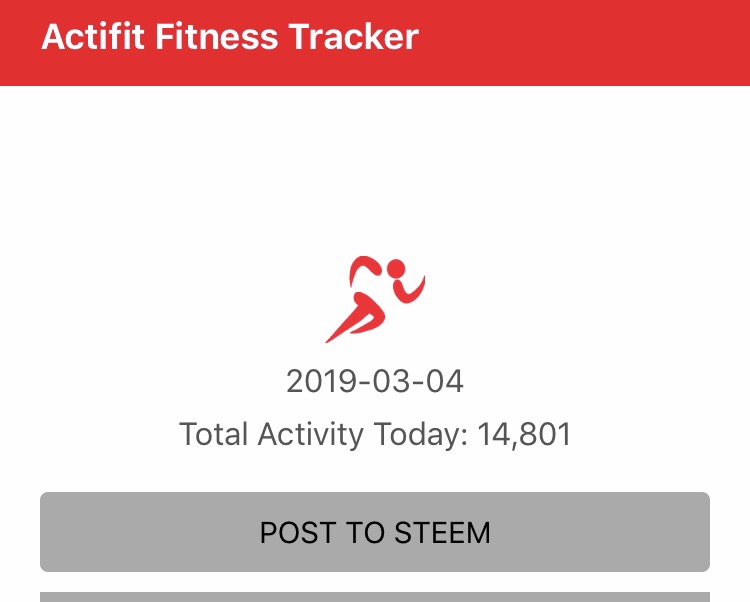This screenshot has height=602, width=750.
Task: Click the partially visible gray button below POST TO STEEM
Action: click(375, 597)
